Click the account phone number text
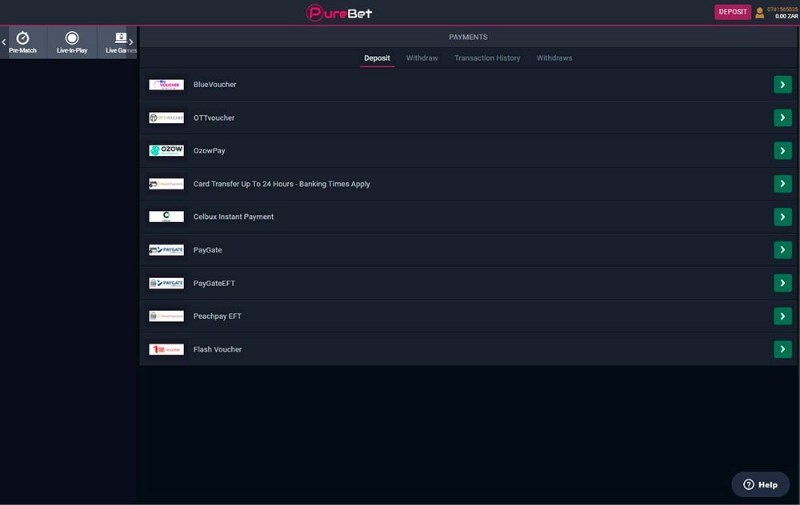 pyautogui.click(x=782, y=9)
